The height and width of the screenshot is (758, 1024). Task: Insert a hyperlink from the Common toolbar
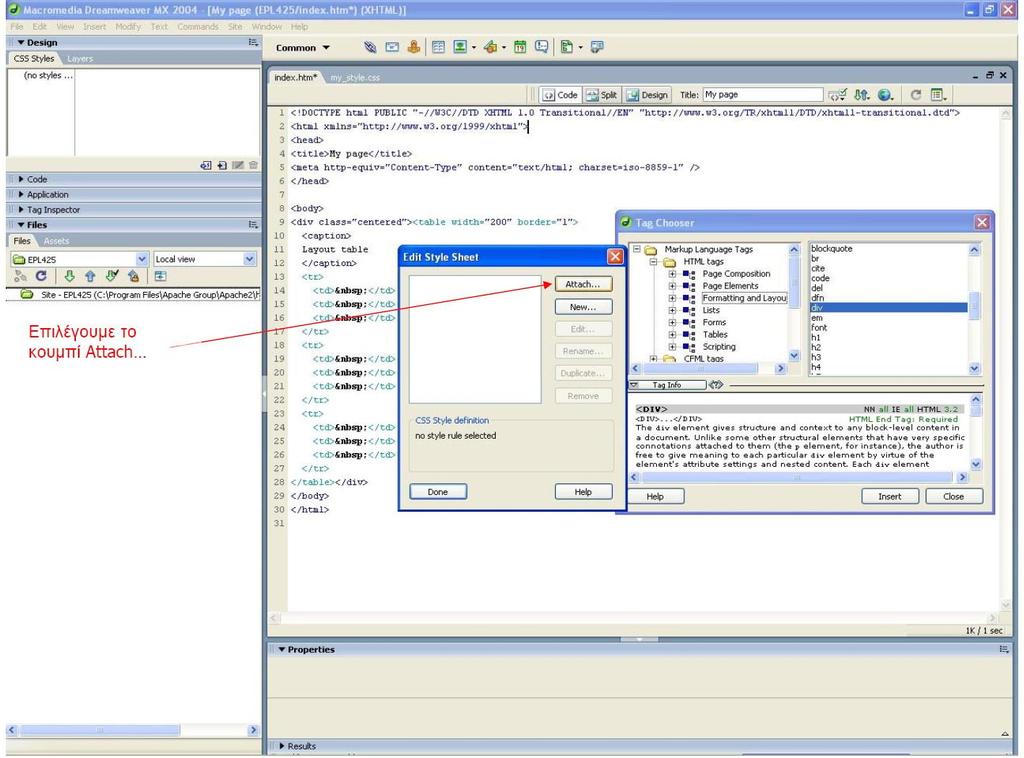click(x=370, y=47)
